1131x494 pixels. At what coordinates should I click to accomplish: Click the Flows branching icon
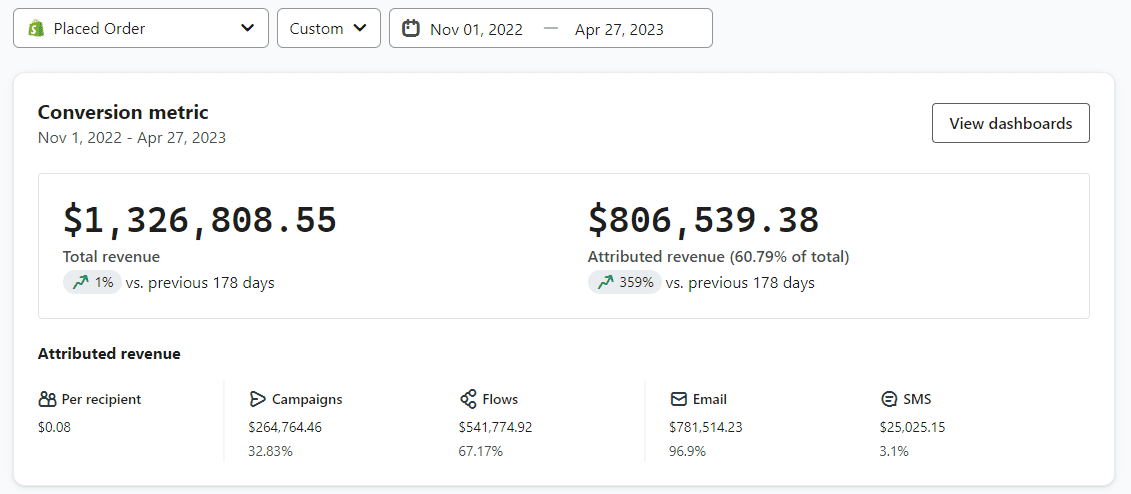pyautogui.click(x=468, y=399)
